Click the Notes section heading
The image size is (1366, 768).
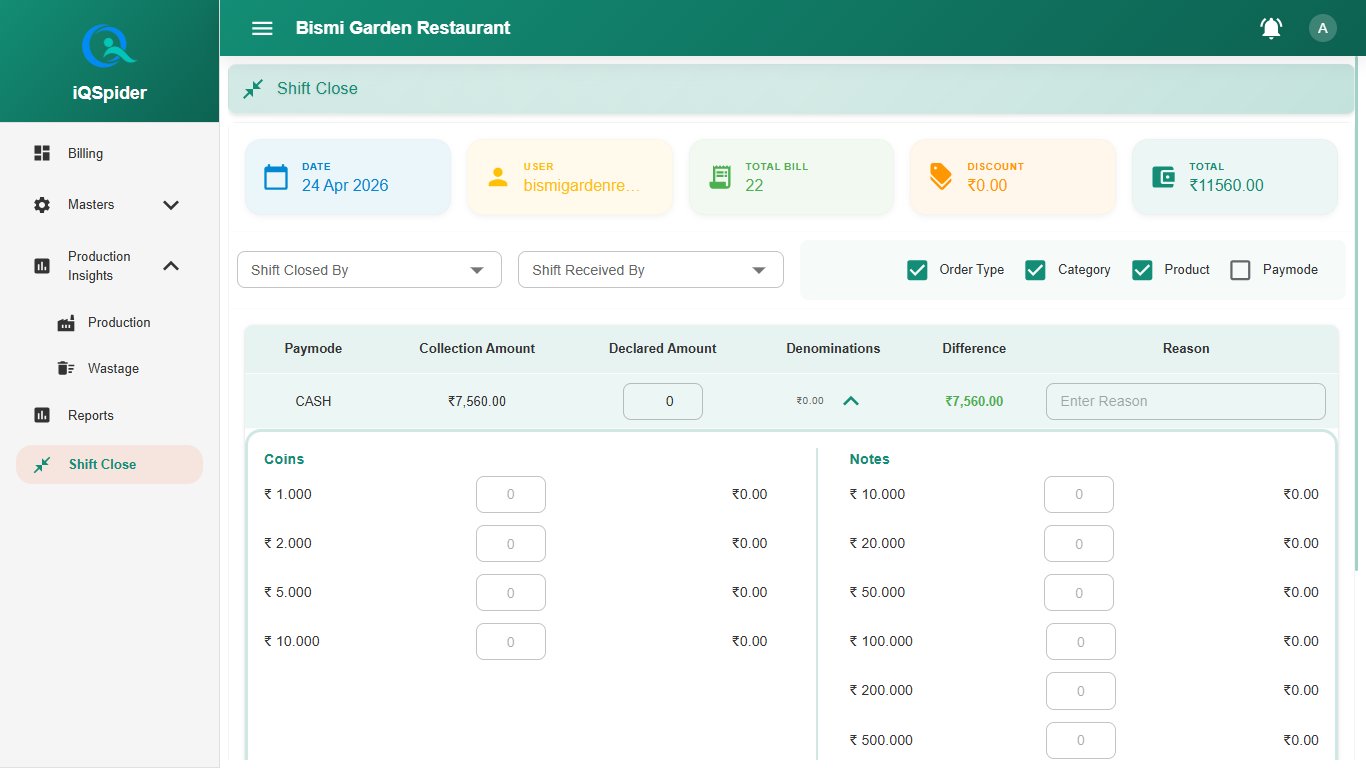tap(870, 459)
